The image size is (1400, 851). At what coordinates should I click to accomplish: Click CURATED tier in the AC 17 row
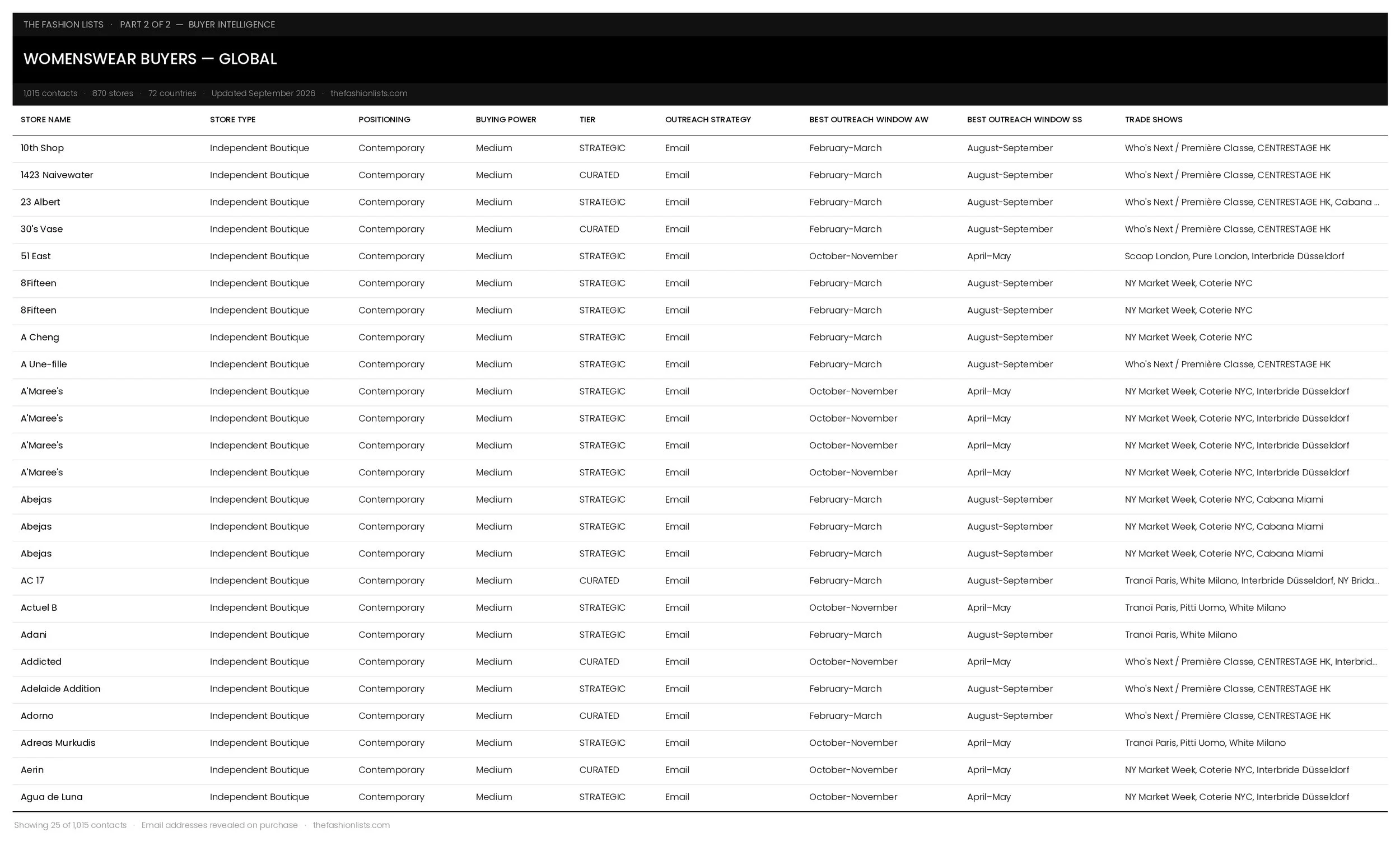(599, 581)
